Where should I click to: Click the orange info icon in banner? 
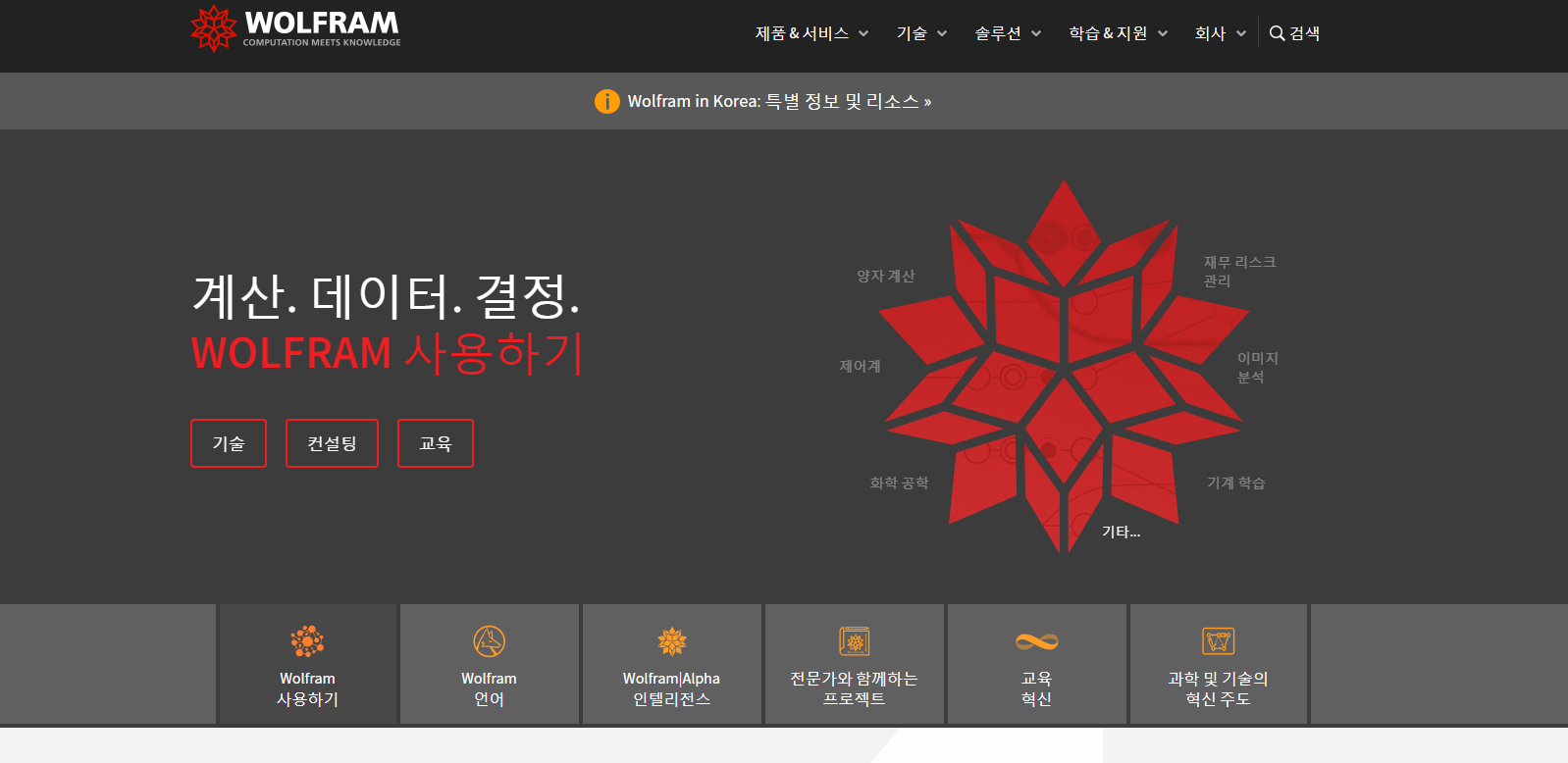tap(607, 101)
